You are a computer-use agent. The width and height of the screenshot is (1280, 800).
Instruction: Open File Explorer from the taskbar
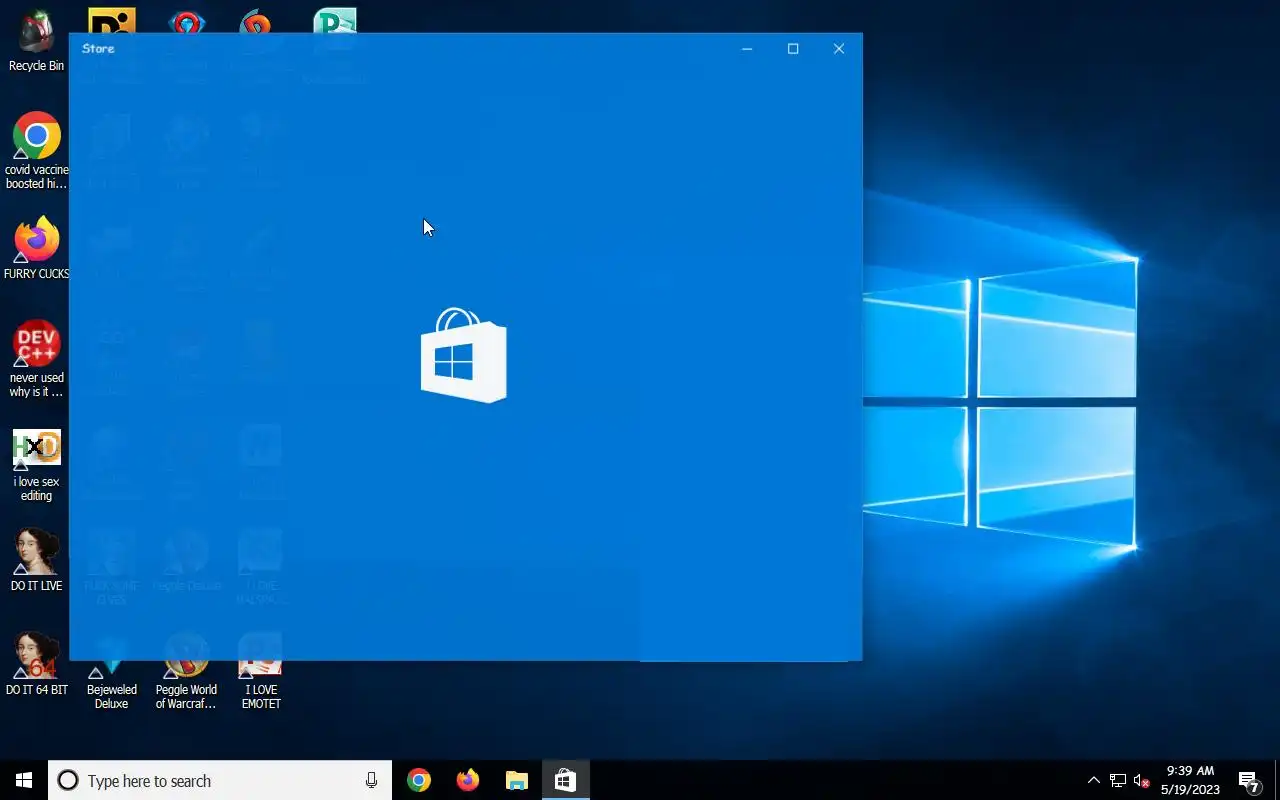tap(516, 780)
